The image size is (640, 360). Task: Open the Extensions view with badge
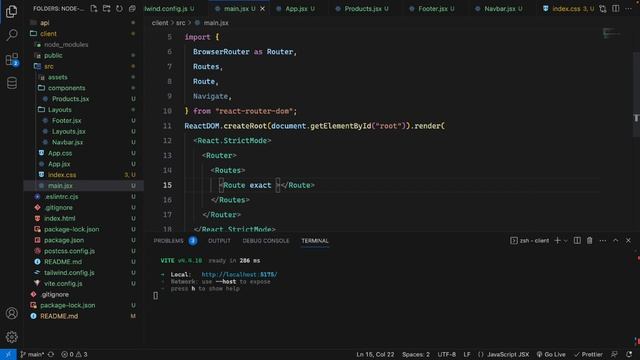11,60
